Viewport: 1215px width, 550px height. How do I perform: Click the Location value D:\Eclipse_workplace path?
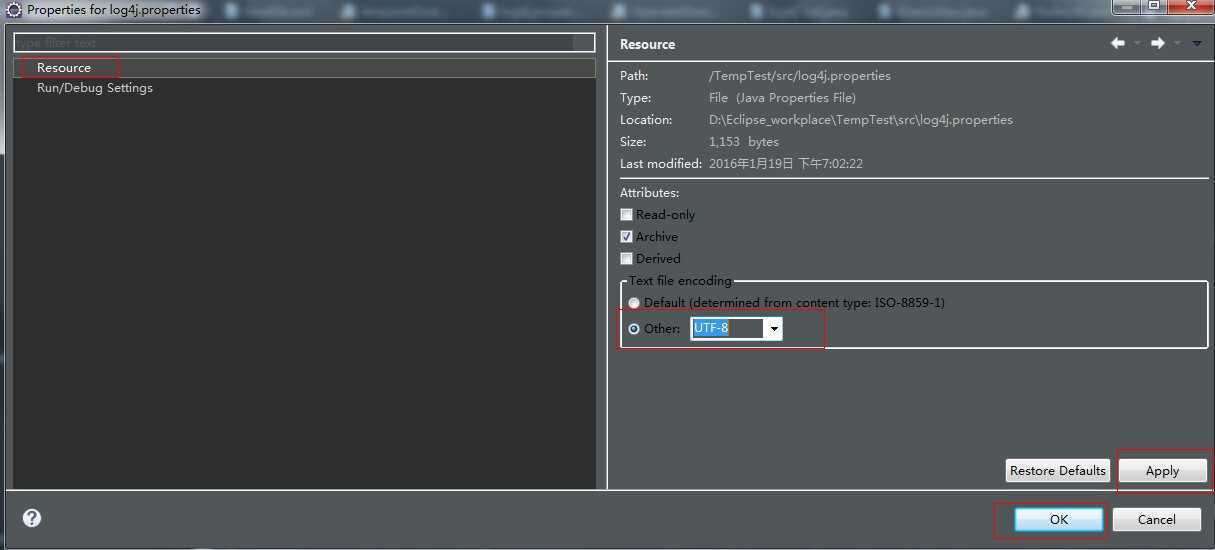coord(861,120)
